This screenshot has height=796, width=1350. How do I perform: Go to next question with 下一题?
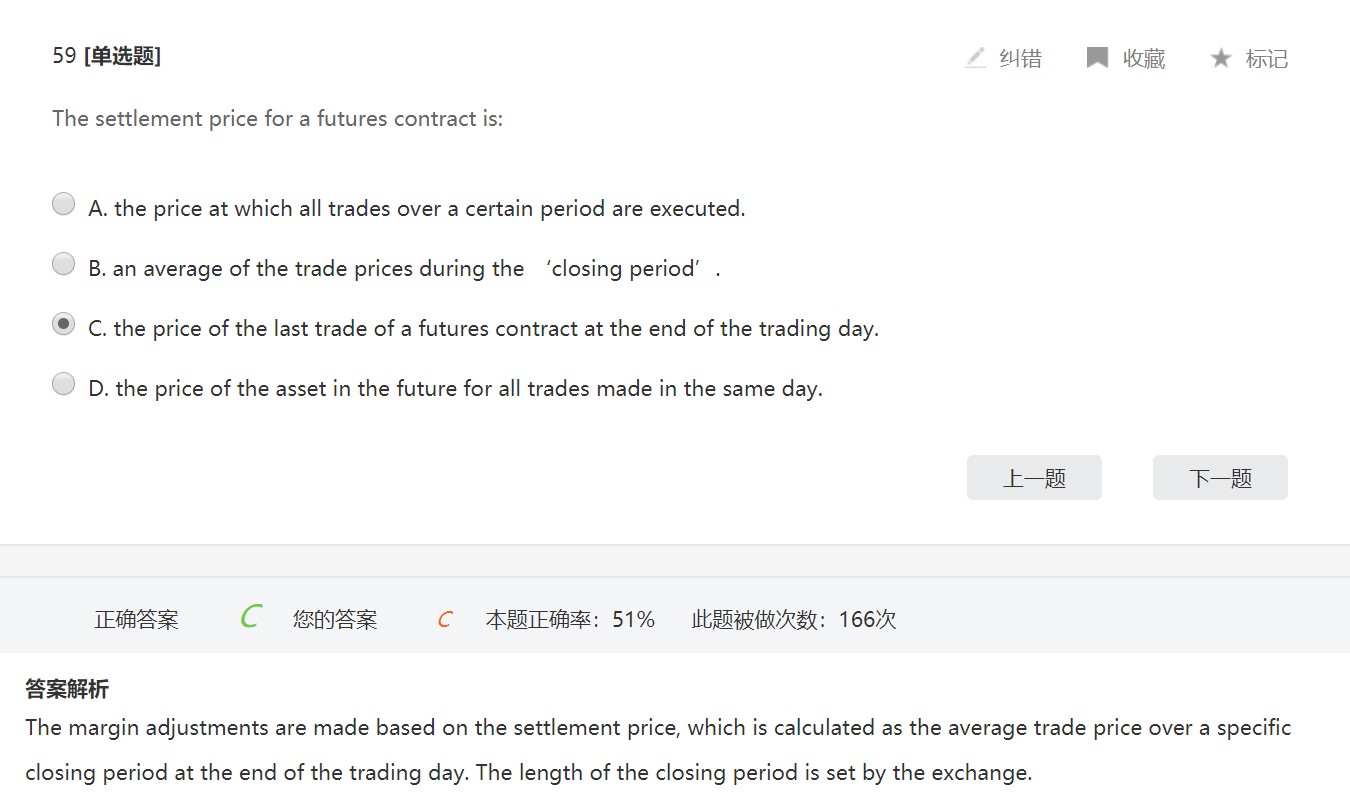1220,478
